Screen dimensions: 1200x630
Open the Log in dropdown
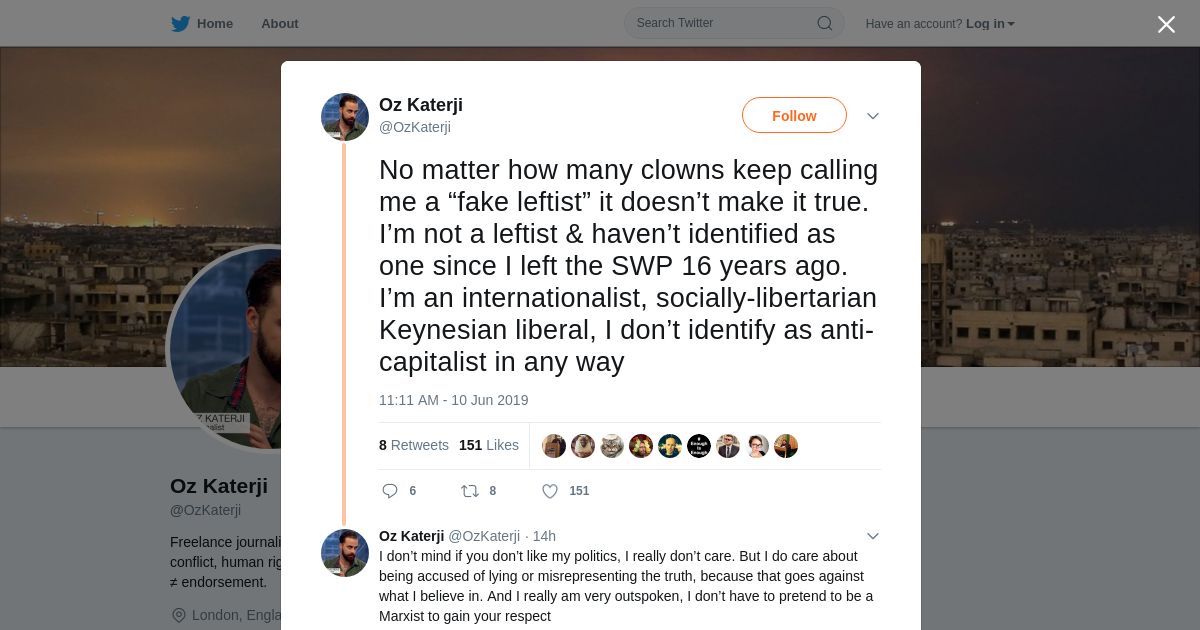point(990,24)
